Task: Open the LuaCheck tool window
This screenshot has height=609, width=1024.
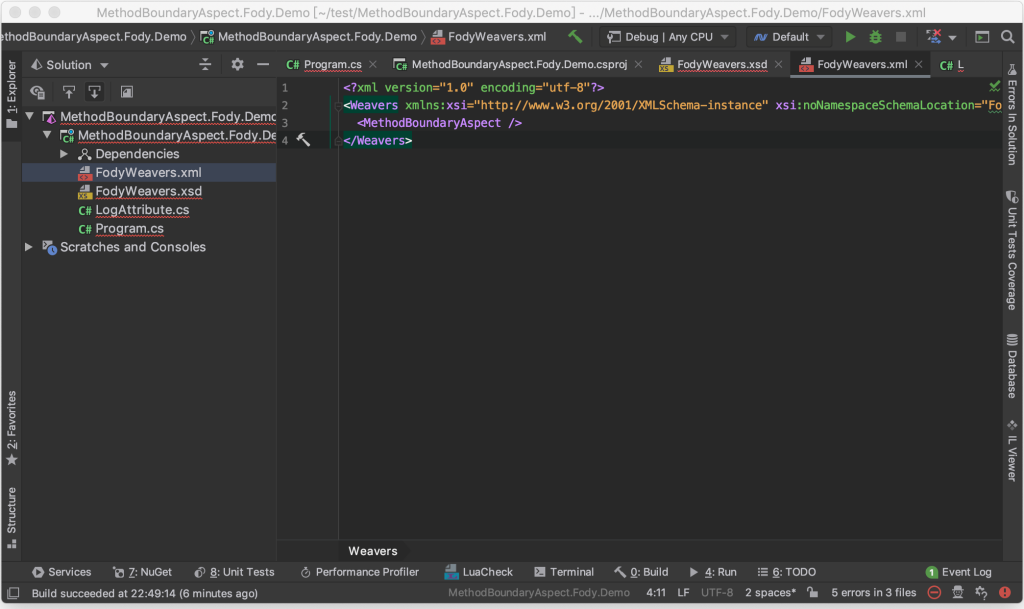Action: click(x=479, y=572)
